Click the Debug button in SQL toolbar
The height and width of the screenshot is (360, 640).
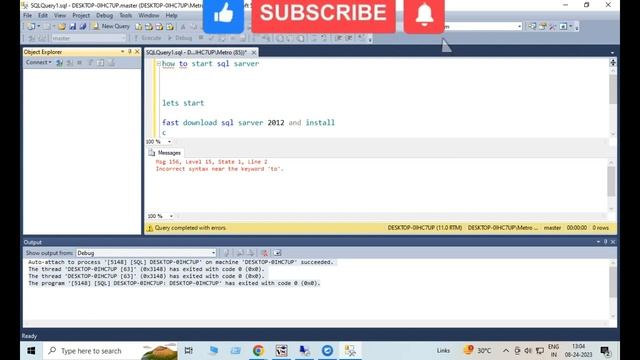(x=180, y=38)
